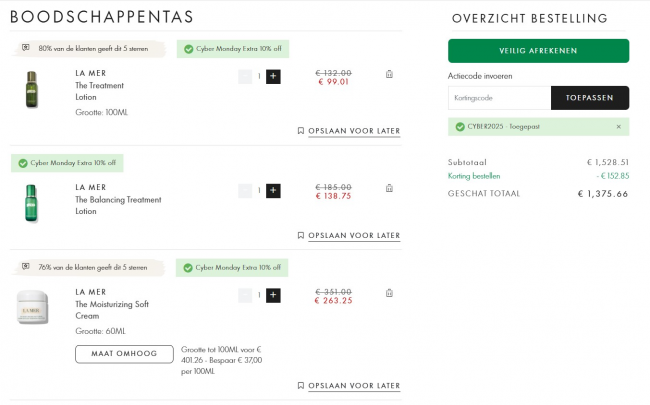The width and height of the screenshot is (650, 405).
Task: Save Moisturizing Soft Cream for later
Action: coord(349,386)
